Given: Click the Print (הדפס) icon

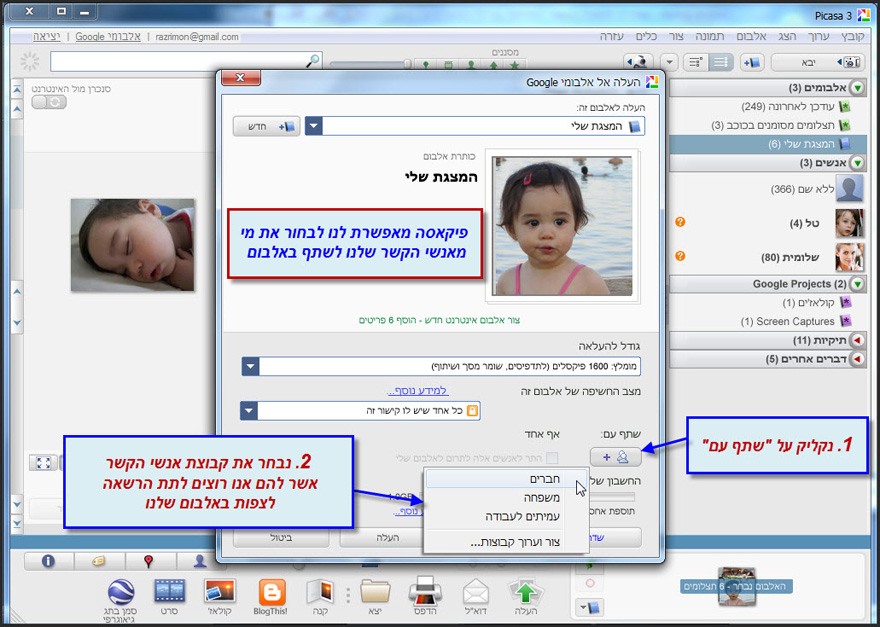Looking at the screenshot, I should (x=425, y=593).
